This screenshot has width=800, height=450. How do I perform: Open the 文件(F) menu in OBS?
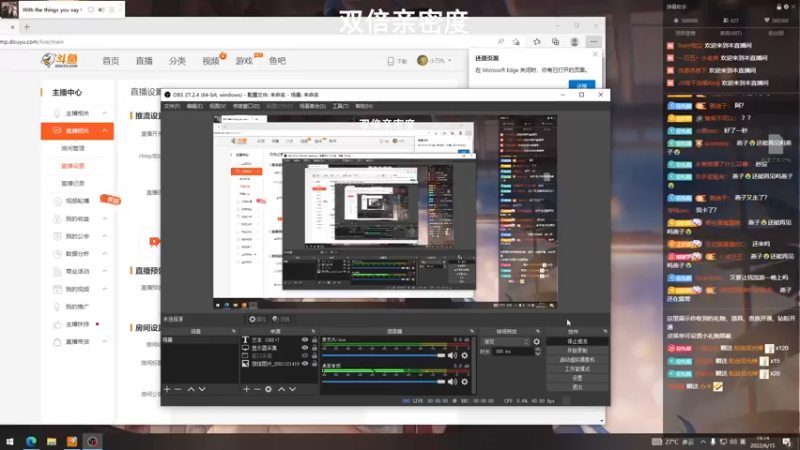click(x=172, y=106)
